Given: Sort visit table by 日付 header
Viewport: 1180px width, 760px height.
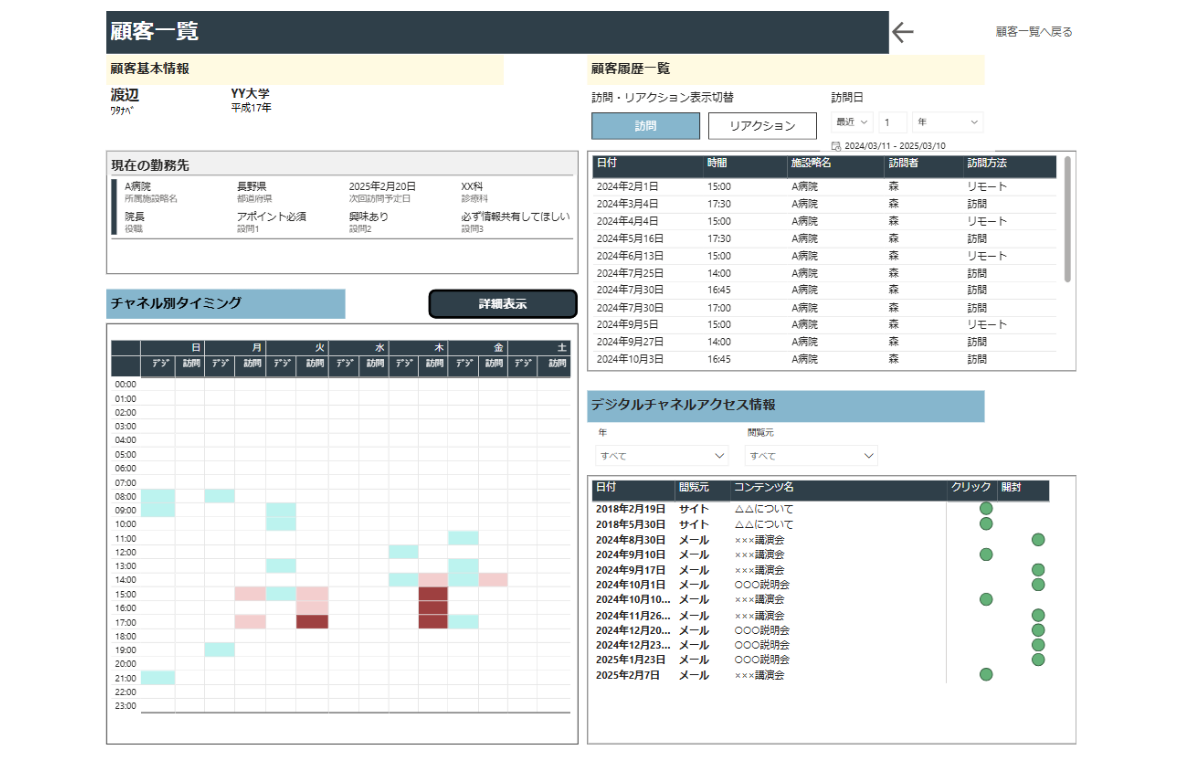Looking at the screenshot, I should (607, 163).
